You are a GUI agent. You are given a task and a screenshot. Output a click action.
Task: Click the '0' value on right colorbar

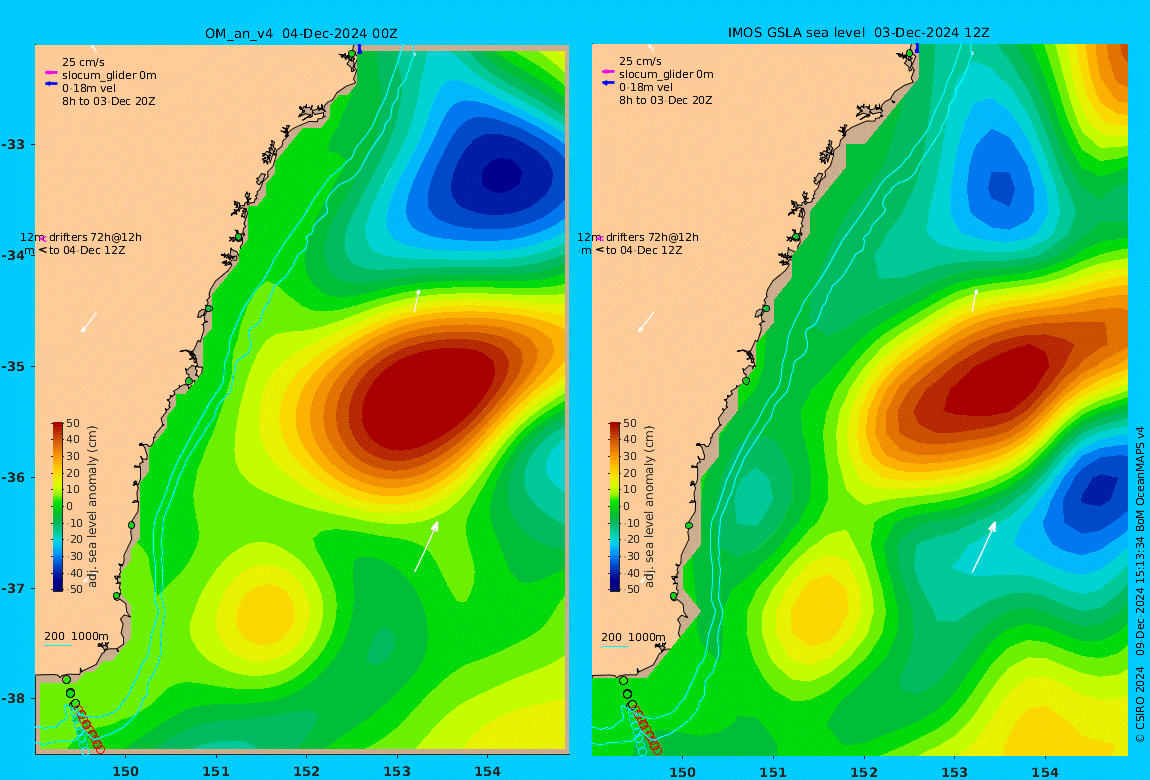coord(626,506)
